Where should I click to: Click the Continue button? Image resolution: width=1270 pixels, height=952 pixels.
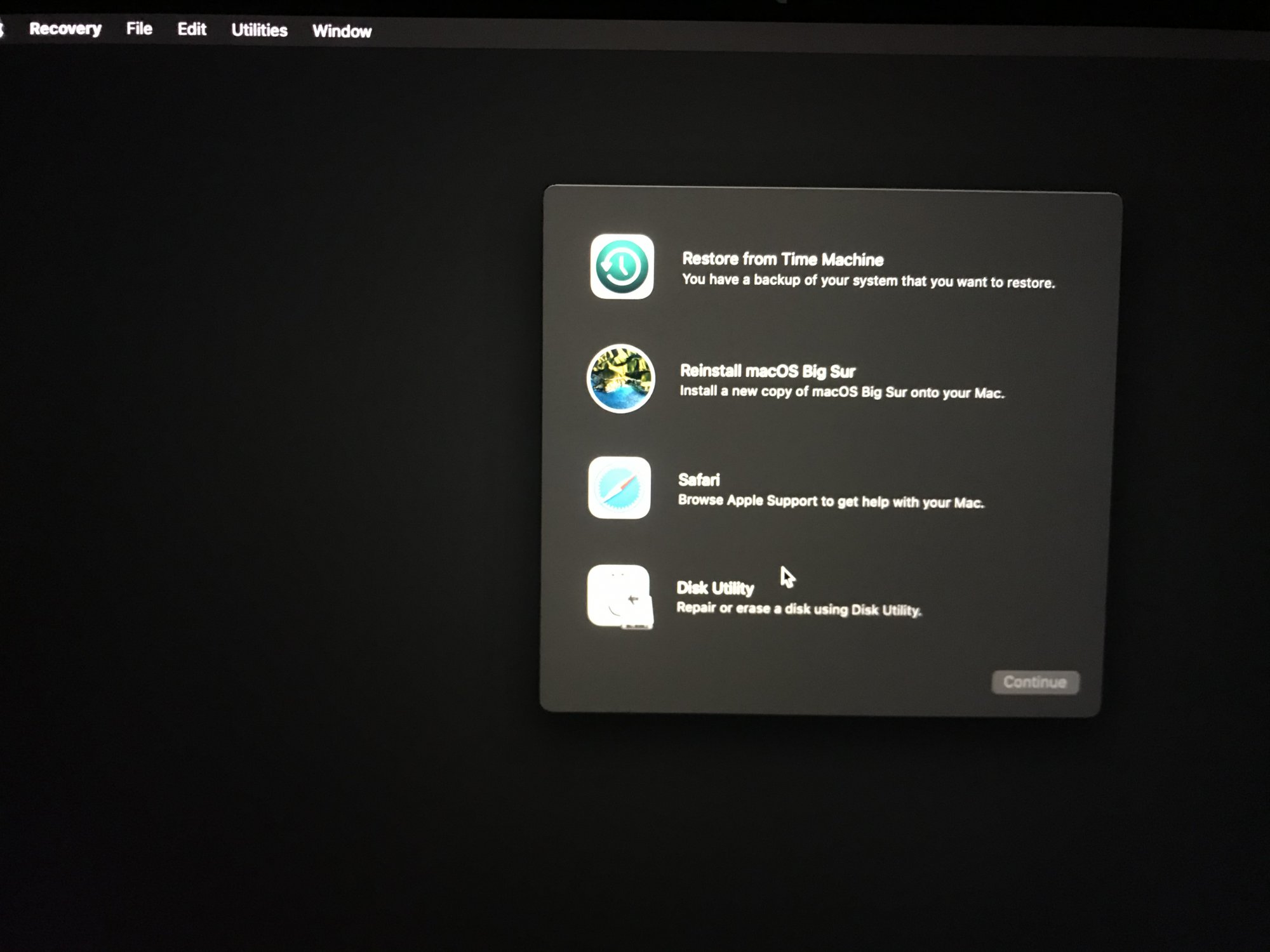(x=1035, y=682)
